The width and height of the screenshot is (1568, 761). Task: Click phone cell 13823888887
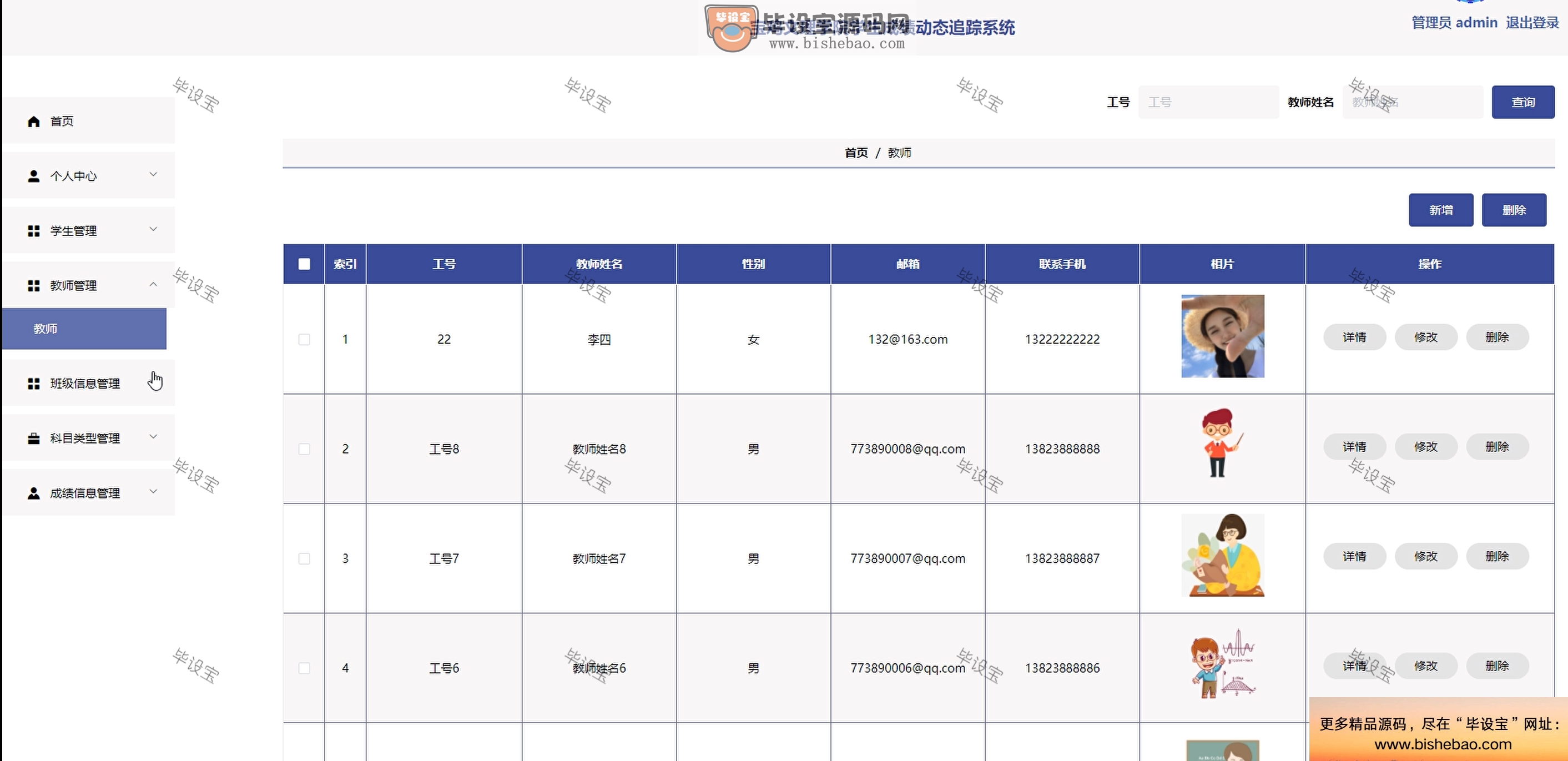(1062, 558)
